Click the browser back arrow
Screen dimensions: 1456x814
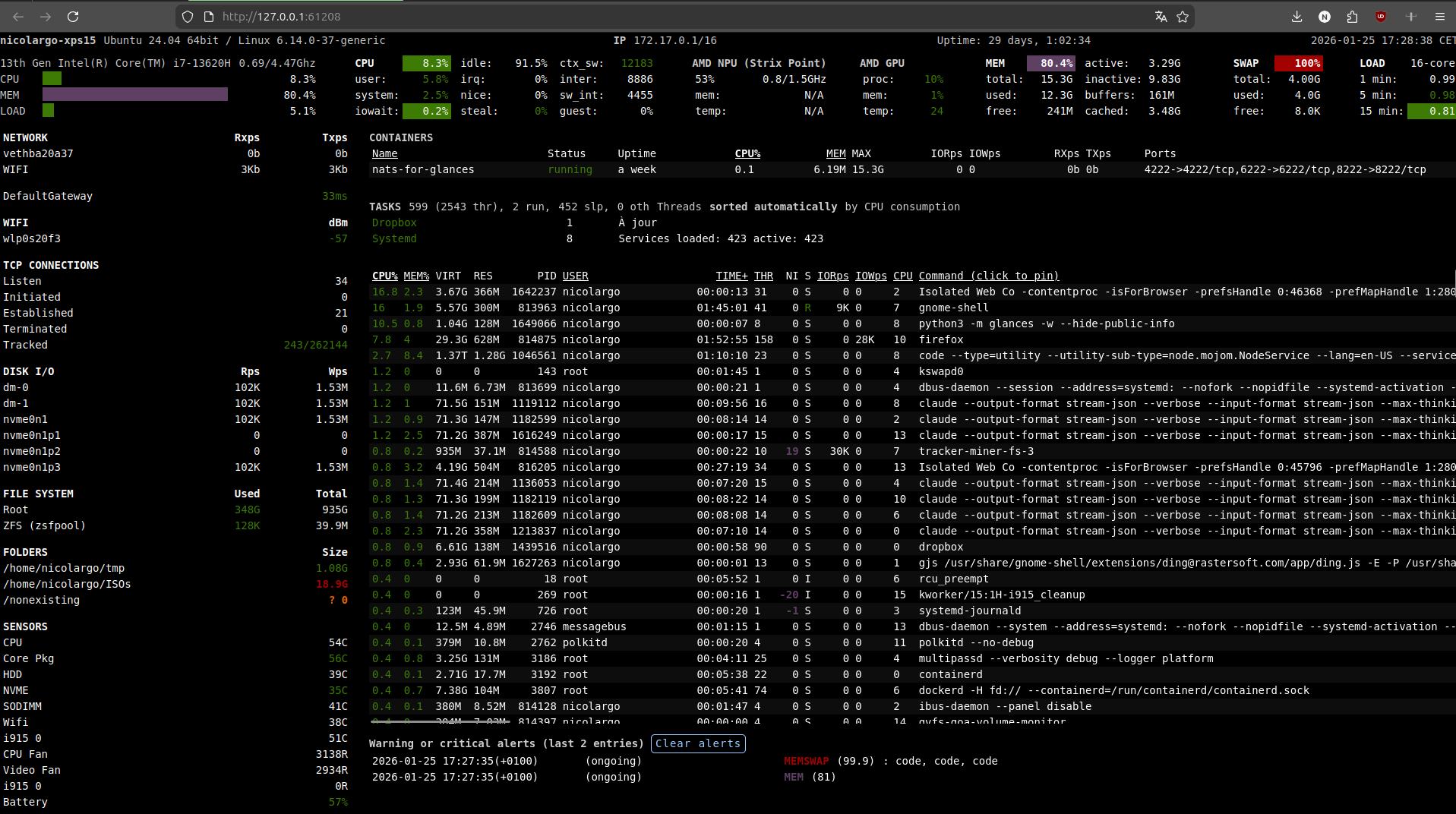(x=17, y=16)
